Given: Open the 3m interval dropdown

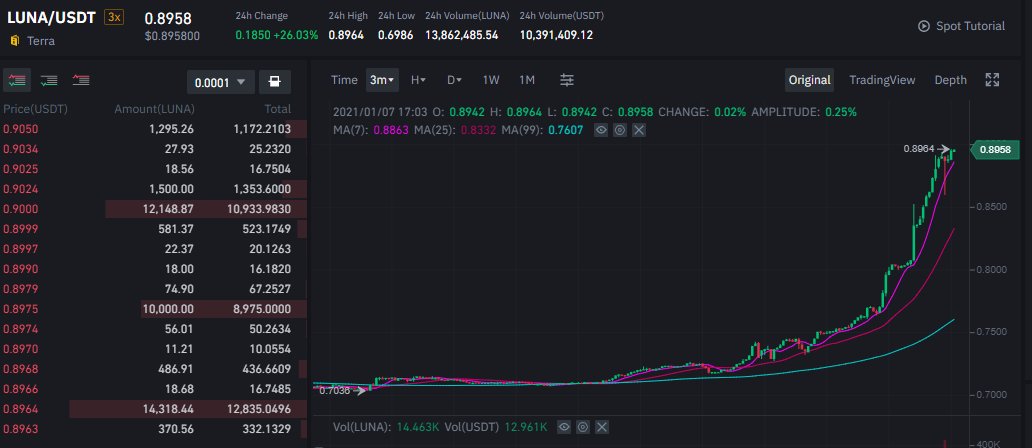Looking at the screenshot, I should (382, 80).
